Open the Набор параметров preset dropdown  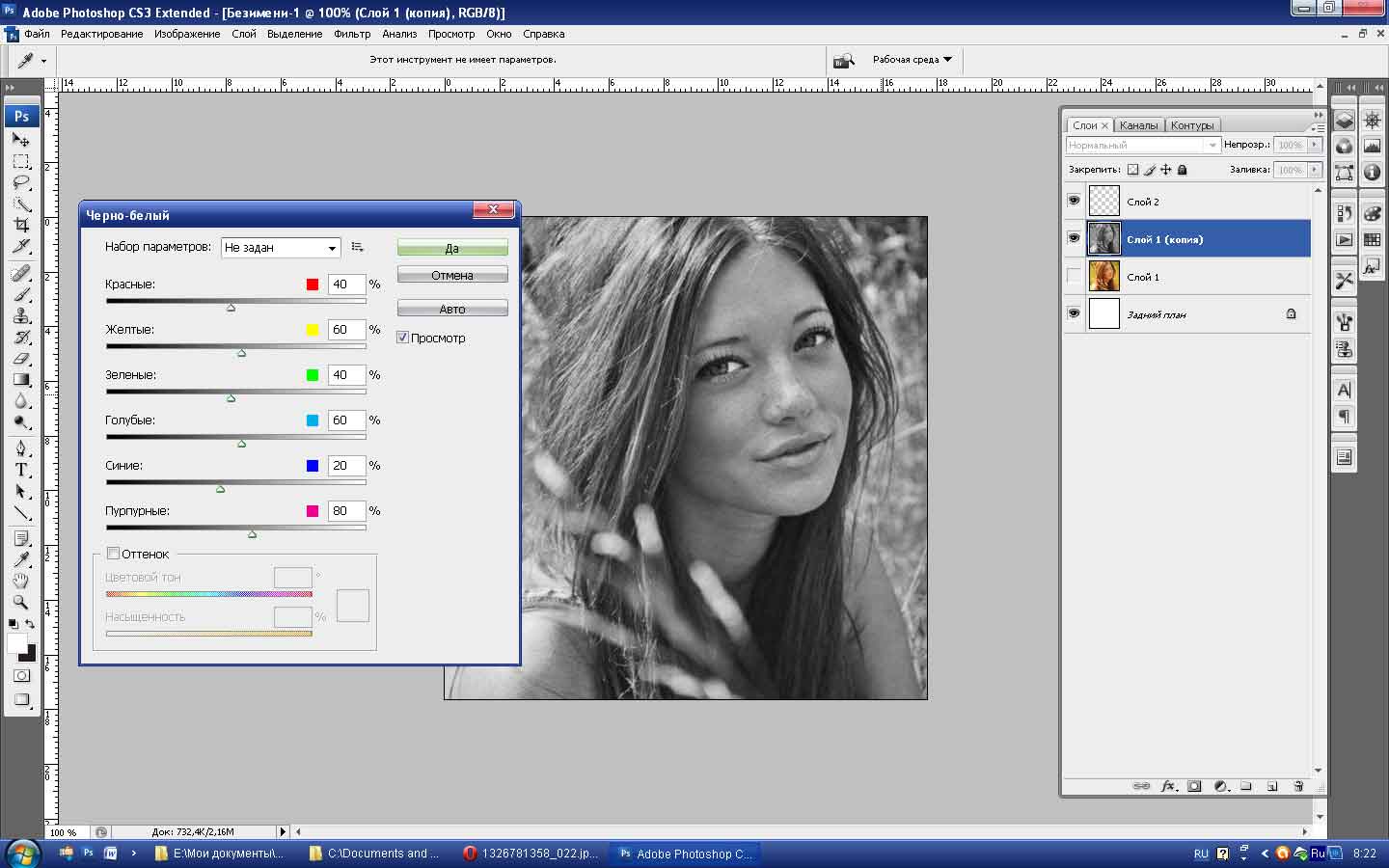(281, 248)
